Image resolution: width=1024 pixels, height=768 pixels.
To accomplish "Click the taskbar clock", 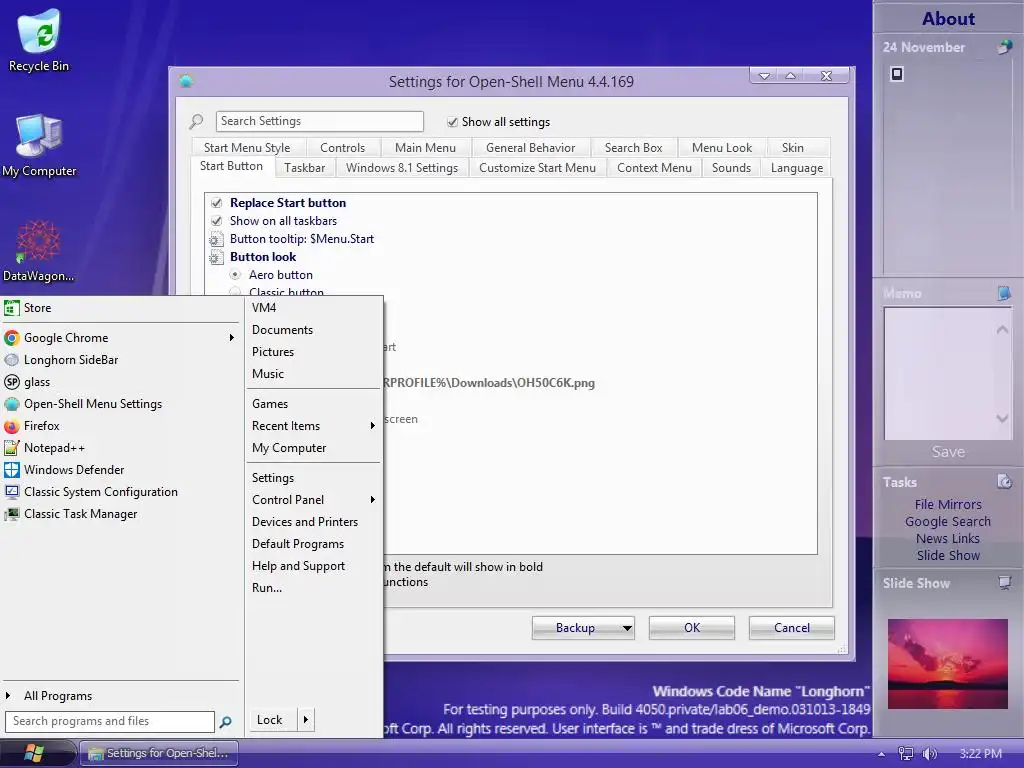I will (x=981, y=754).
